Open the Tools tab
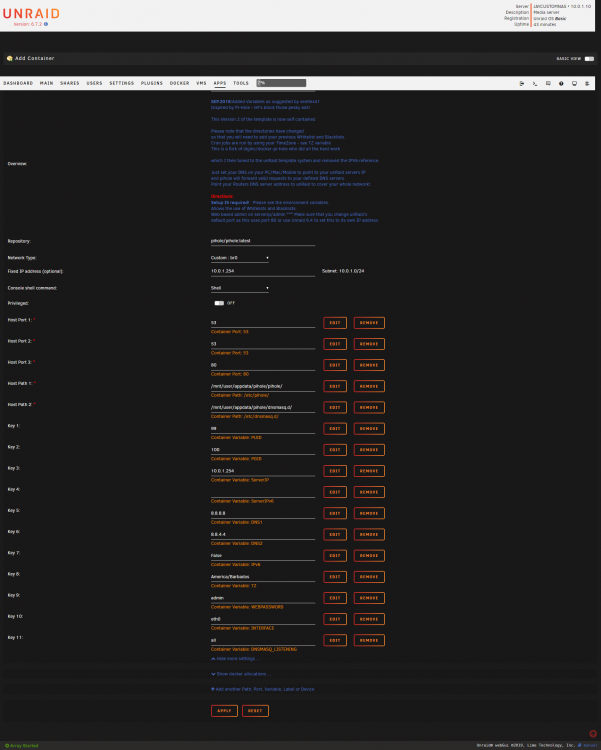This screenshot has width=601, height=750. (241, 83)
